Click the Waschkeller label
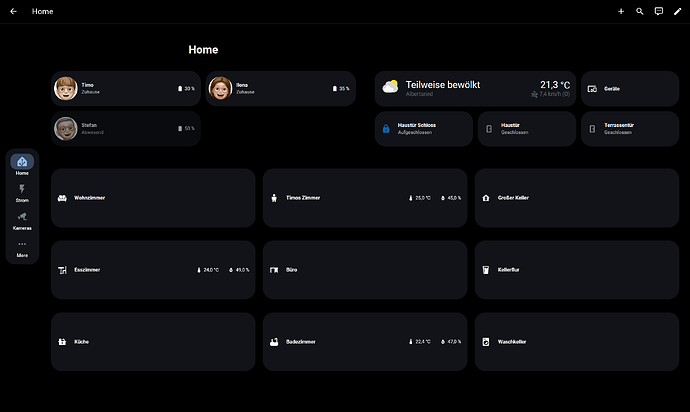The image size is (690, 412). [512, 342]
